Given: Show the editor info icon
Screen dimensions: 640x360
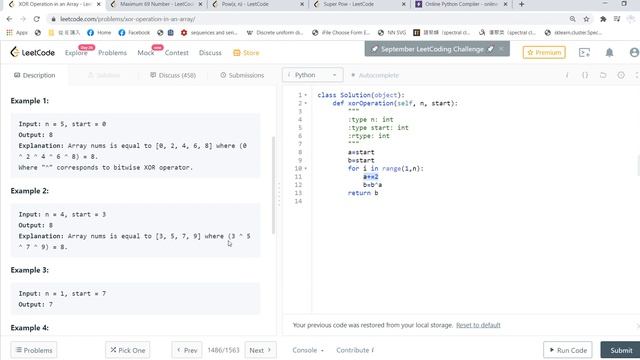Looking at the screenshot, I should [x=567, y=75].
